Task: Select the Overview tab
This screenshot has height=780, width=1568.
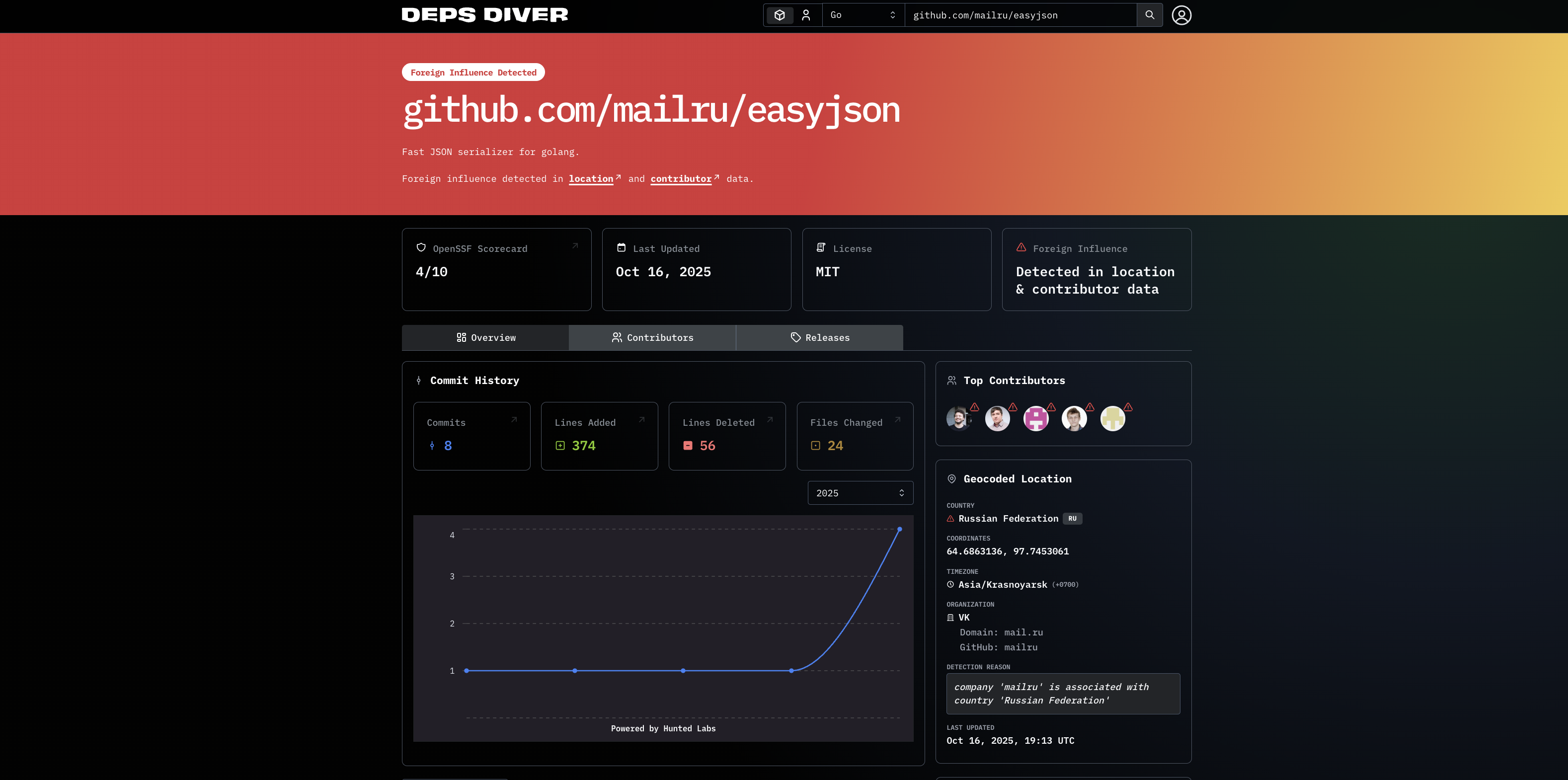Action: pos(485,338)
